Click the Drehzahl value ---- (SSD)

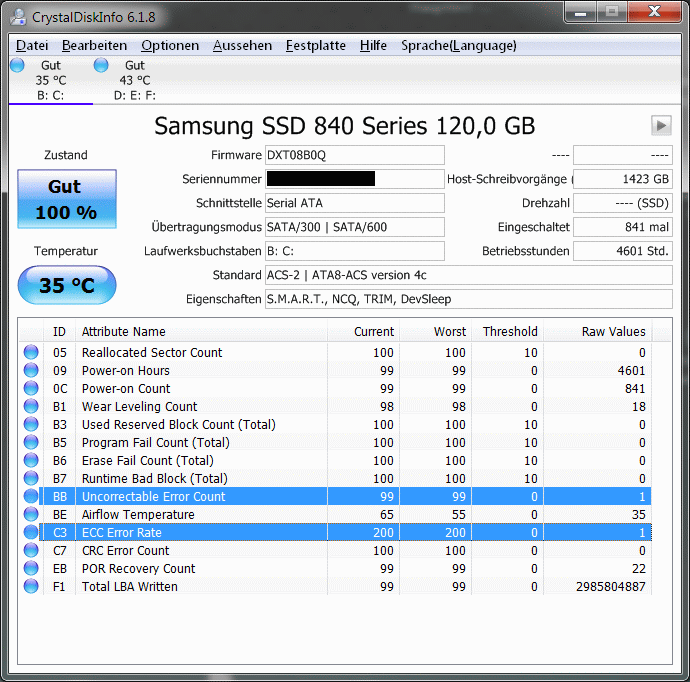(623, 203)
